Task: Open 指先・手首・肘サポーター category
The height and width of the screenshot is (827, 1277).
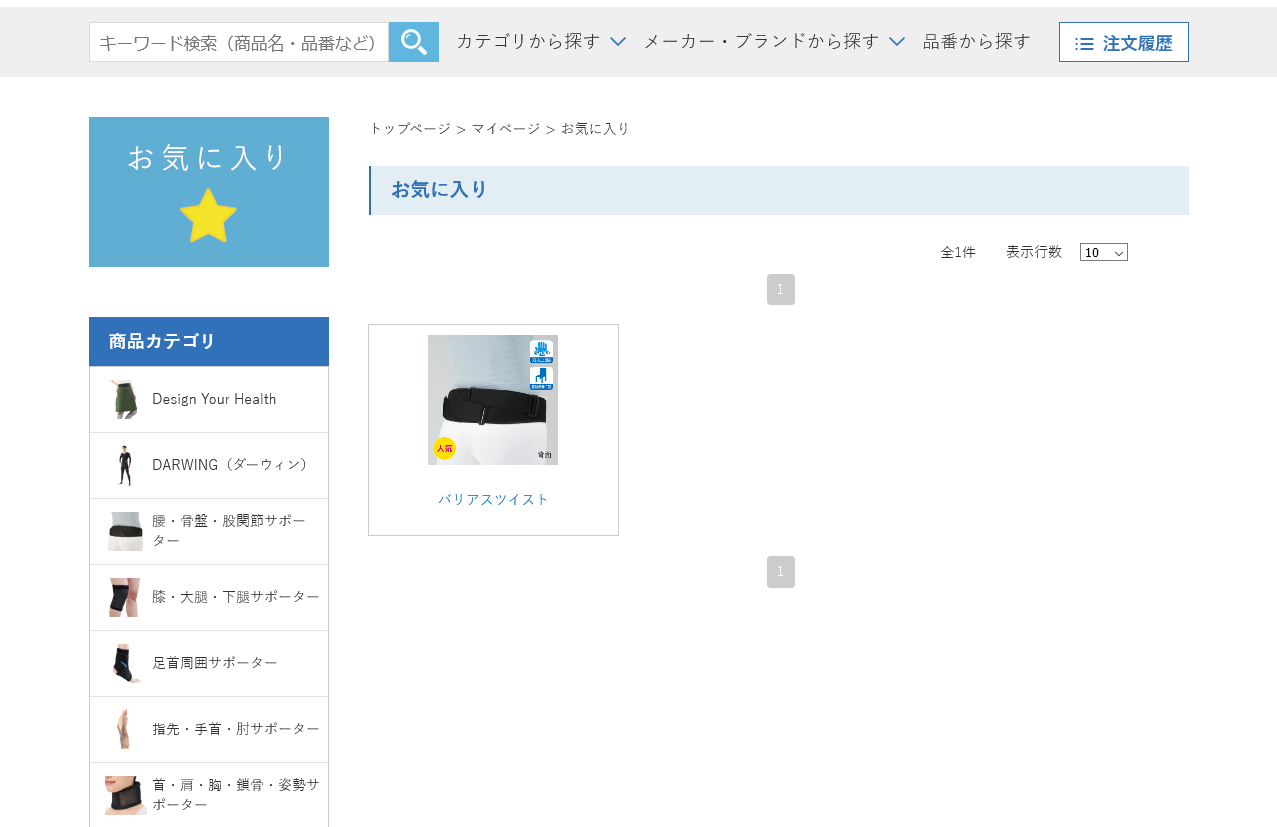Action: pos(209,729)
